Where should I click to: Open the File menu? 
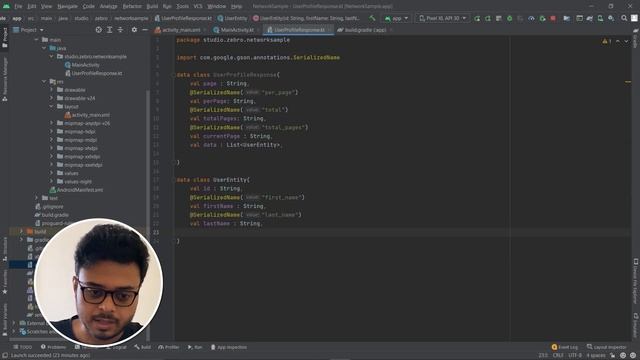[18, 7]
